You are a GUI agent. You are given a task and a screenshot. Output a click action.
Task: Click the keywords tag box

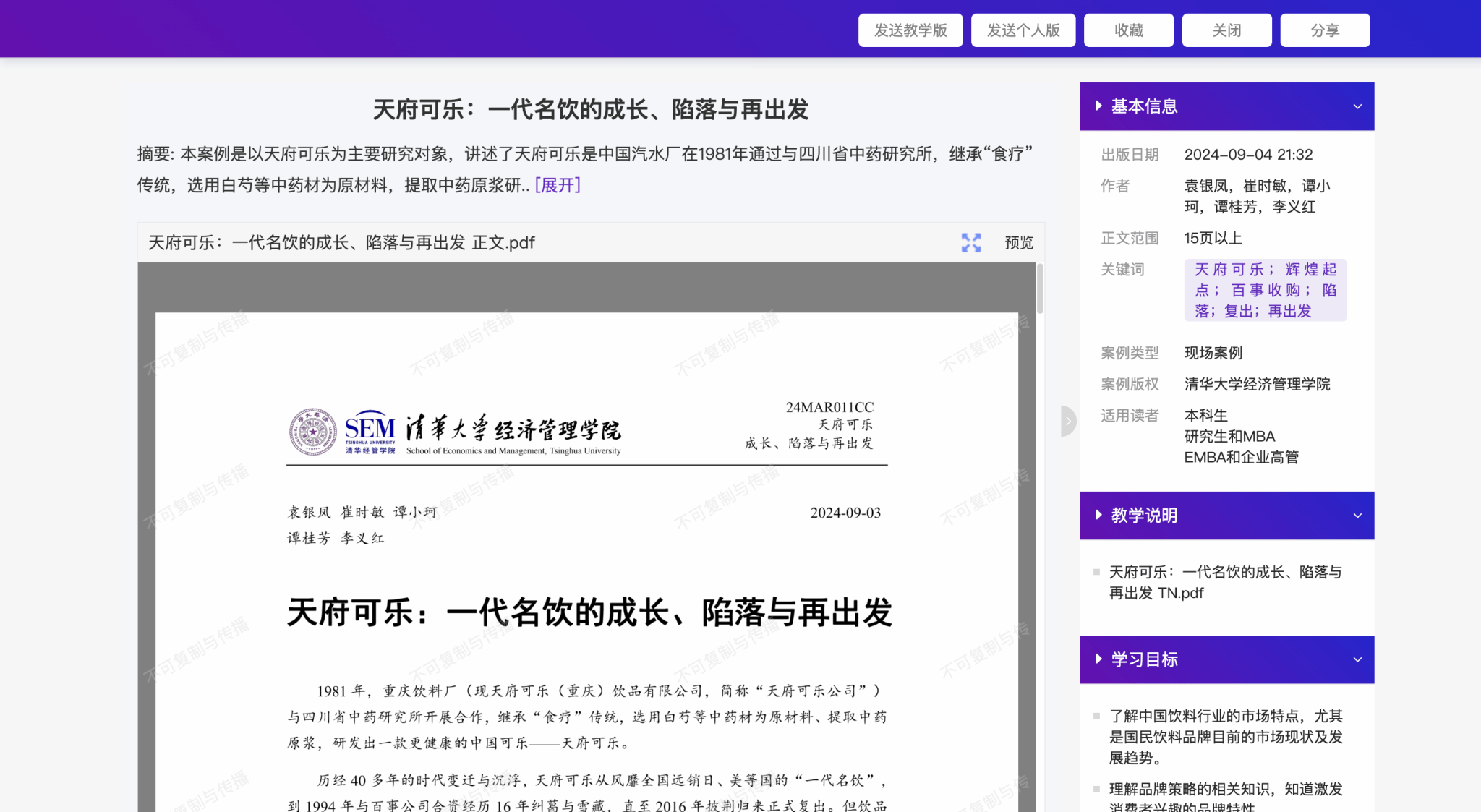(x=1265, y=290)
